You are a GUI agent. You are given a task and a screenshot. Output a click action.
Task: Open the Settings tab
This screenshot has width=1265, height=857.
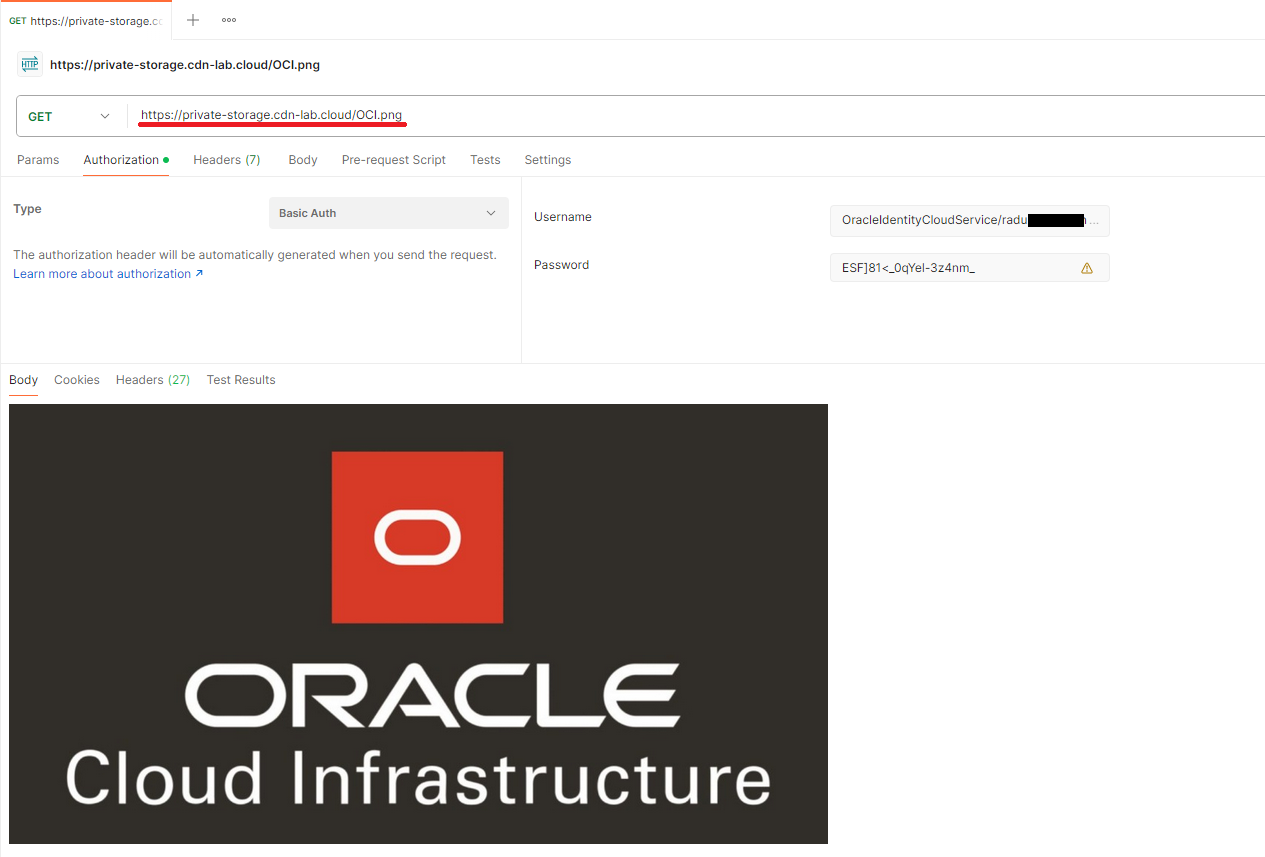click(x=547, y=160)
